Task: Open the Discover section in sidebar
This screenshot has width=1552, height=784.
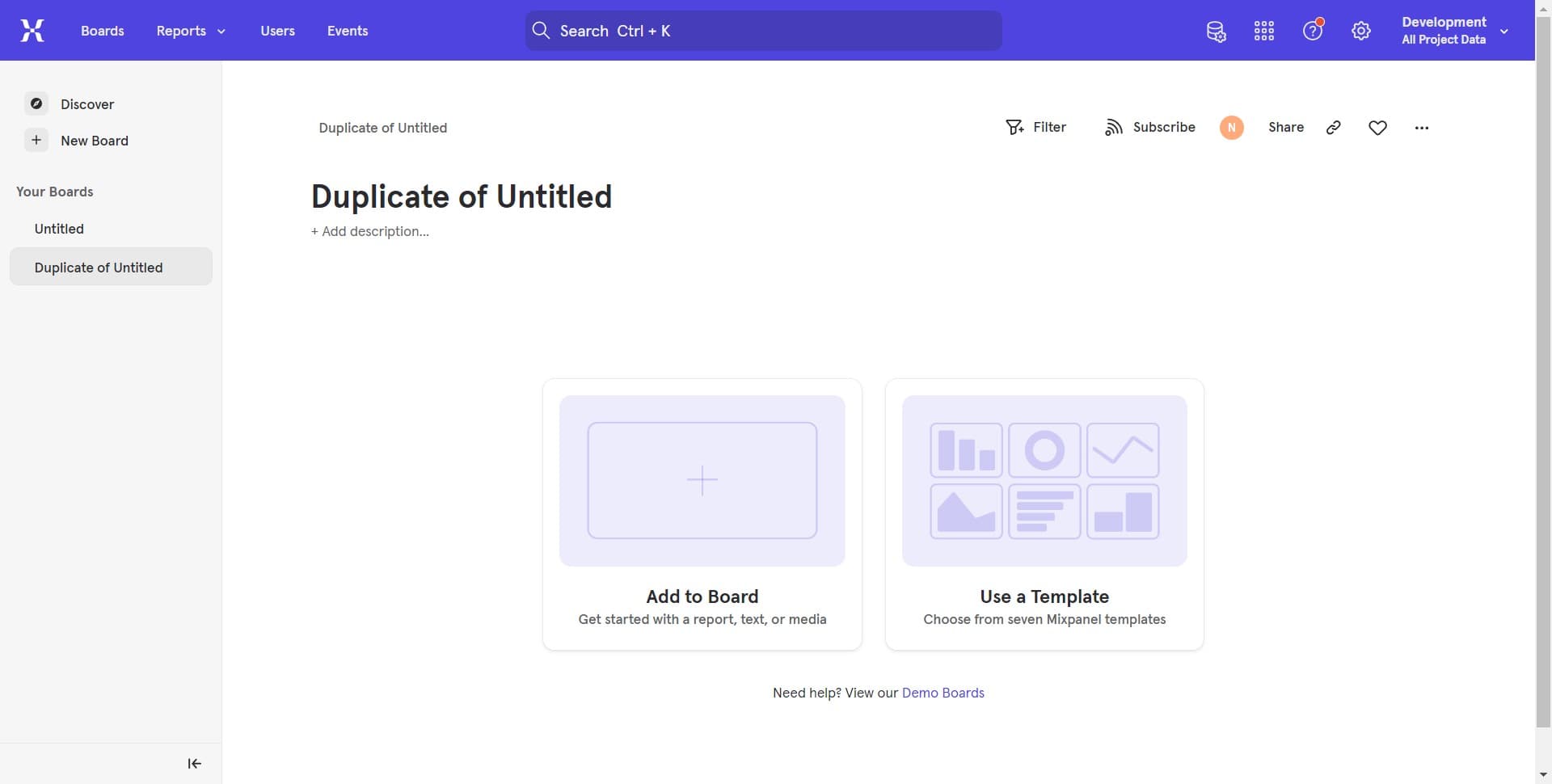Action: [86, 104]
